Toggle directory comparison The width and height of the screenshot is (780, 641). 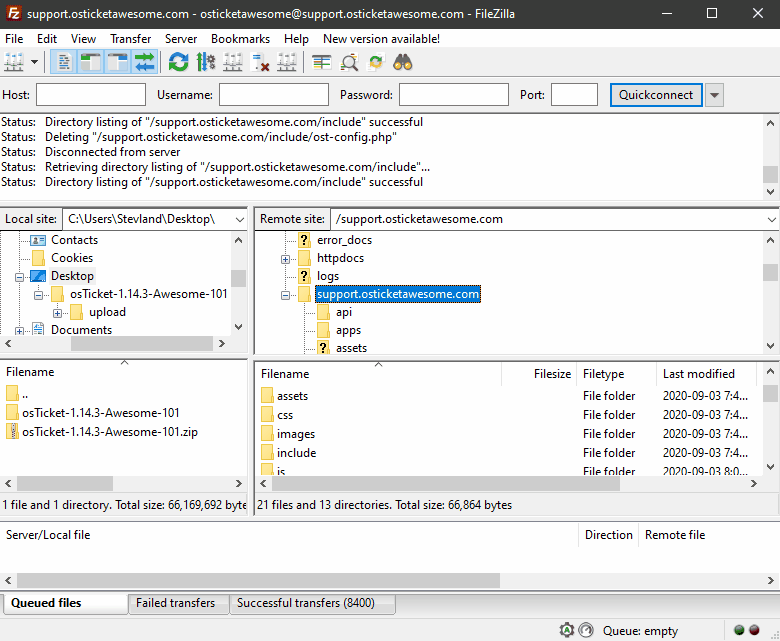click(x=349, y=63)
